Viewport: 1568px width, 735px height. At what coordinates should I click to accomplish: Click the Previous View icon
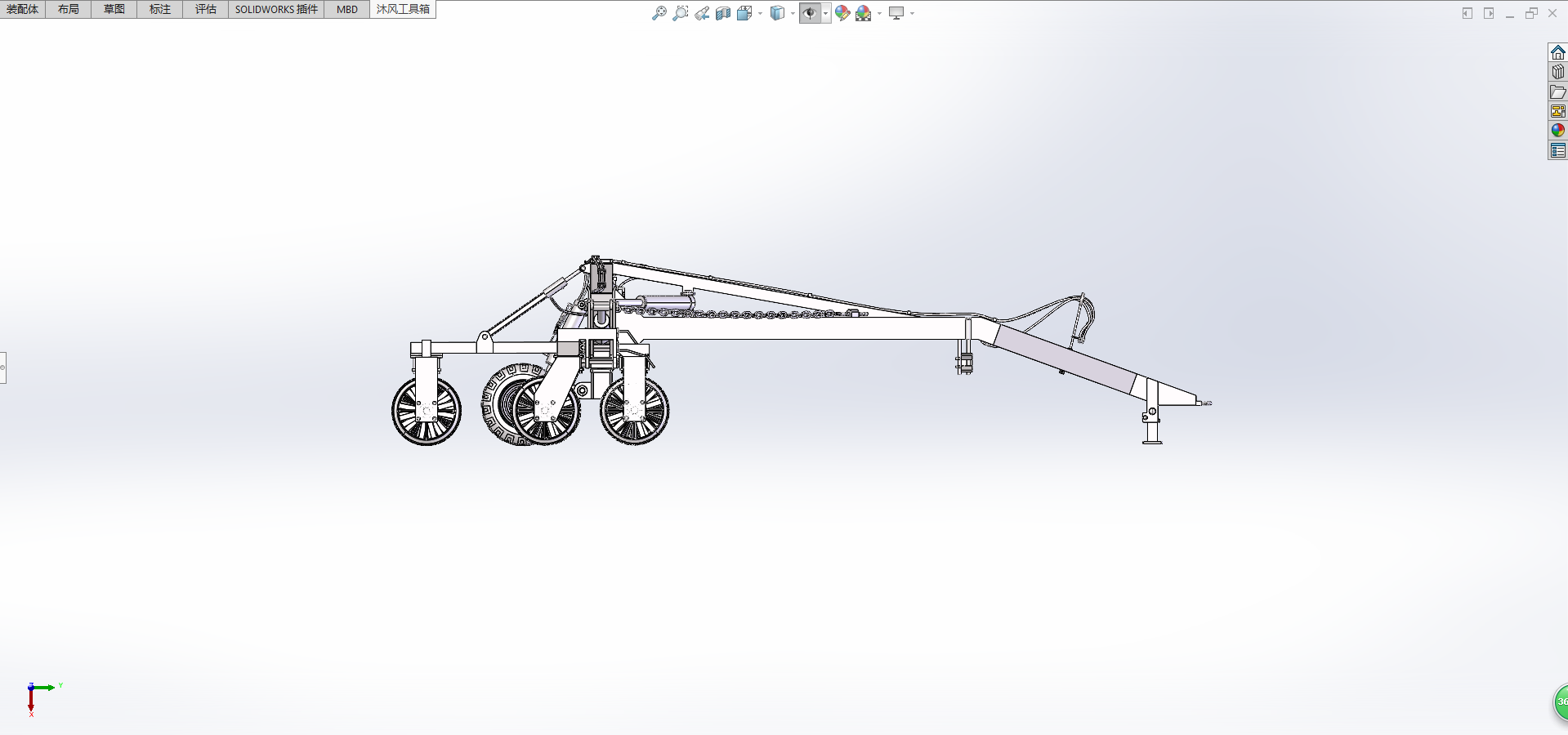[702, 13]
